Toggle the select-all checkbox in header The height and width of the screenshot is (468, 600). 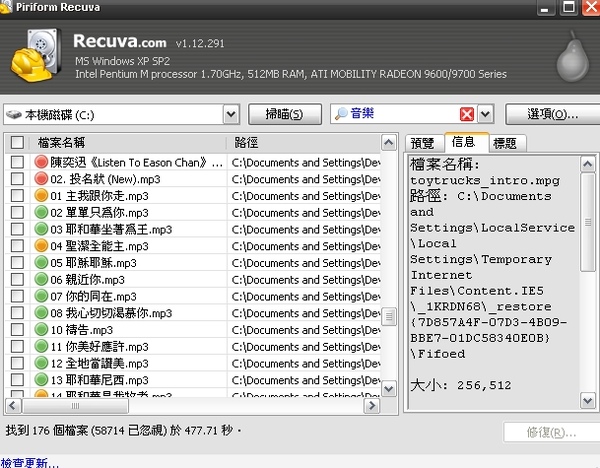pyautogui.click(x=17, y=143)
